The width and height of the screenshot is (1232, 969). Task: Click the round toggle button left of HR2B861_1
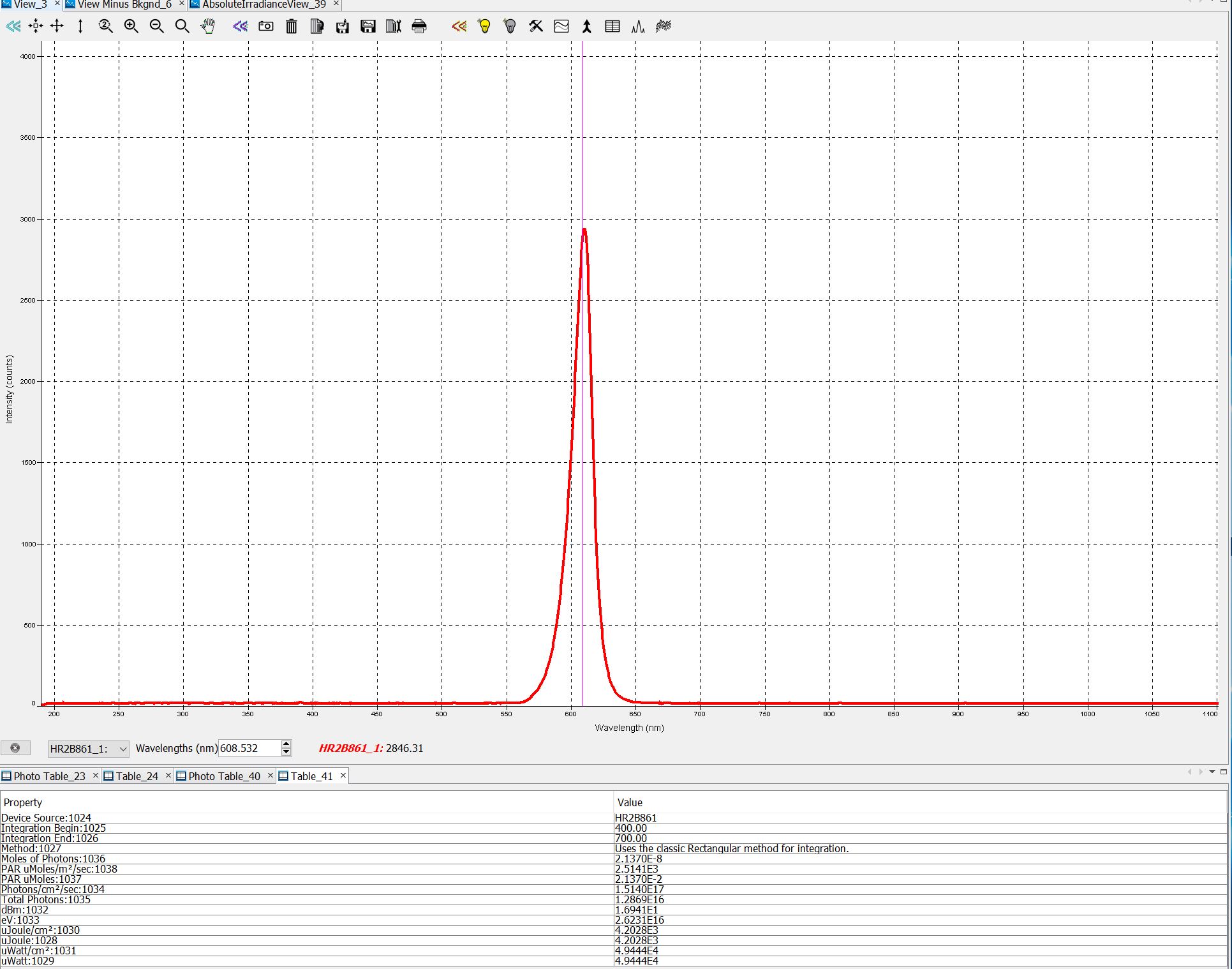click(x=15, y=748)
